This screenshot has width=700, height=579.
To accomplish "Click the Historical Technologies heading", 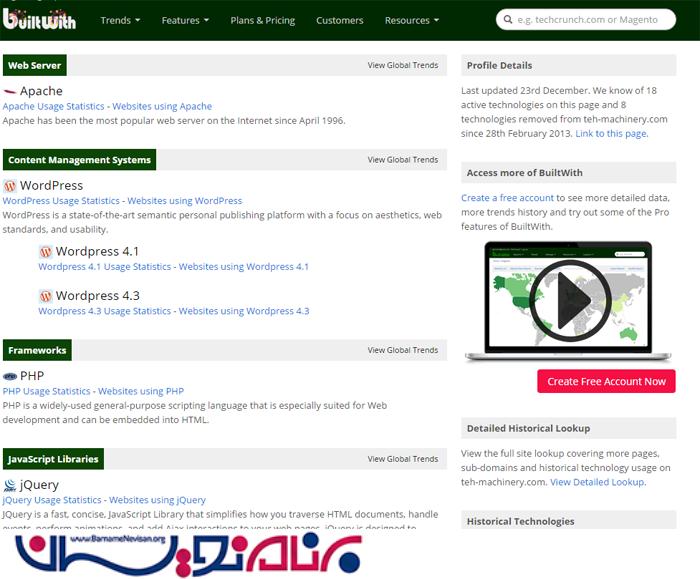I will (521, 521).
